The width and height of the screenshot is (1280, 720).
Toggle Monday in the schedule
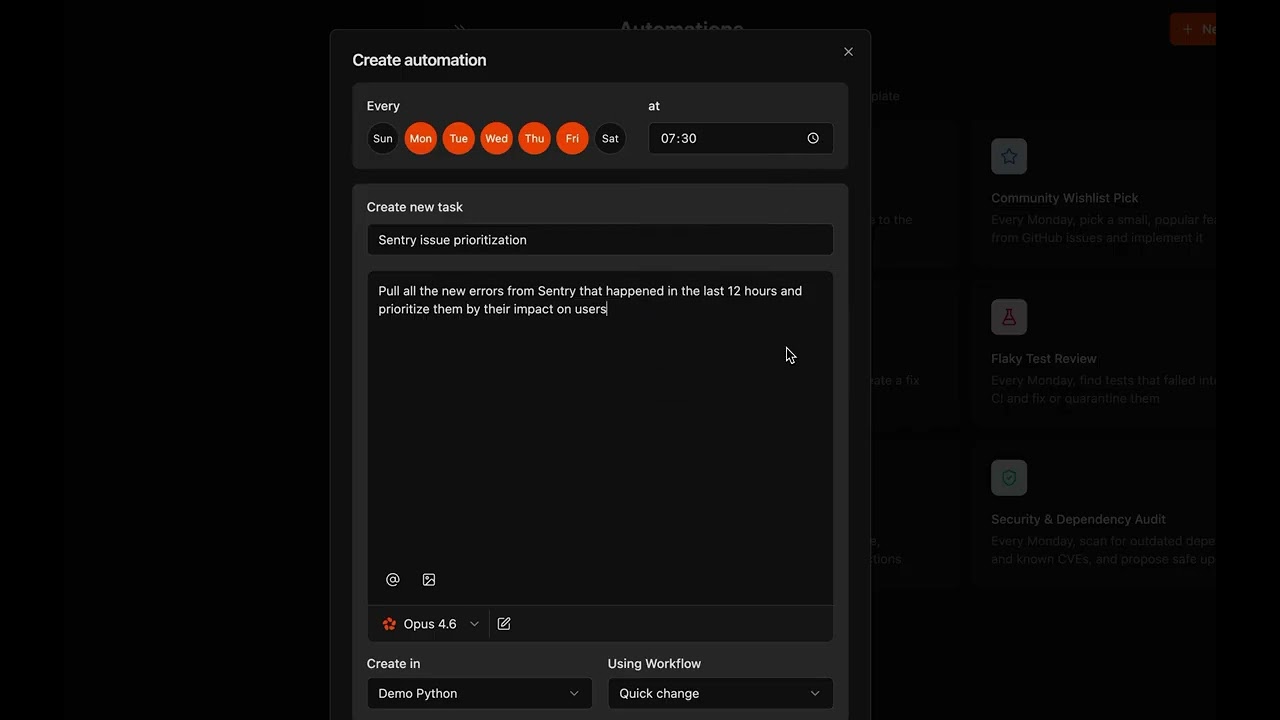421,138
